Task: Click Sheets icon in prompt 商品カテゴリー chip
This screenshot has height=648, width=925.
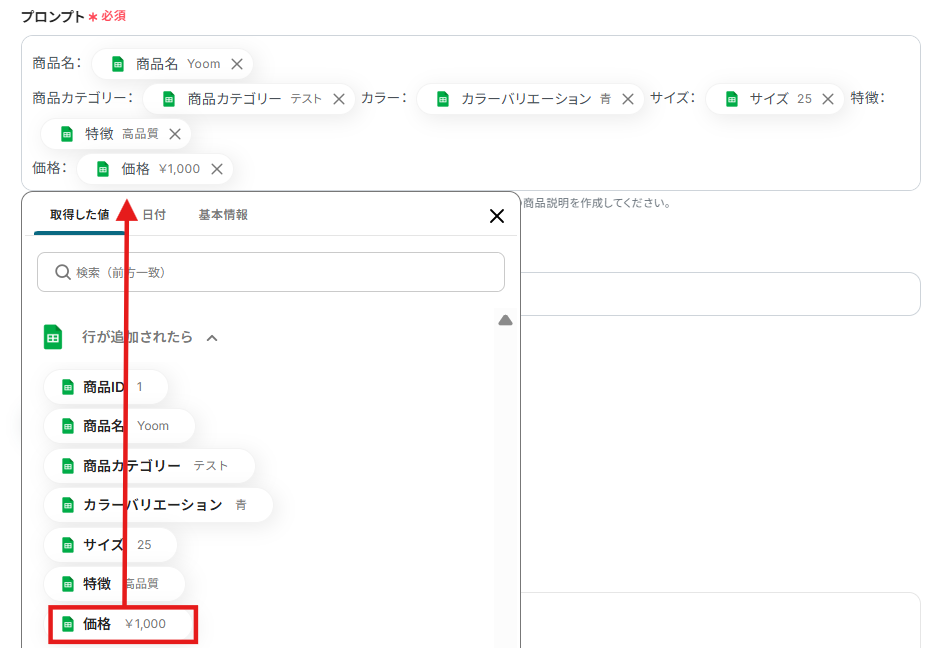Action: 169,99
